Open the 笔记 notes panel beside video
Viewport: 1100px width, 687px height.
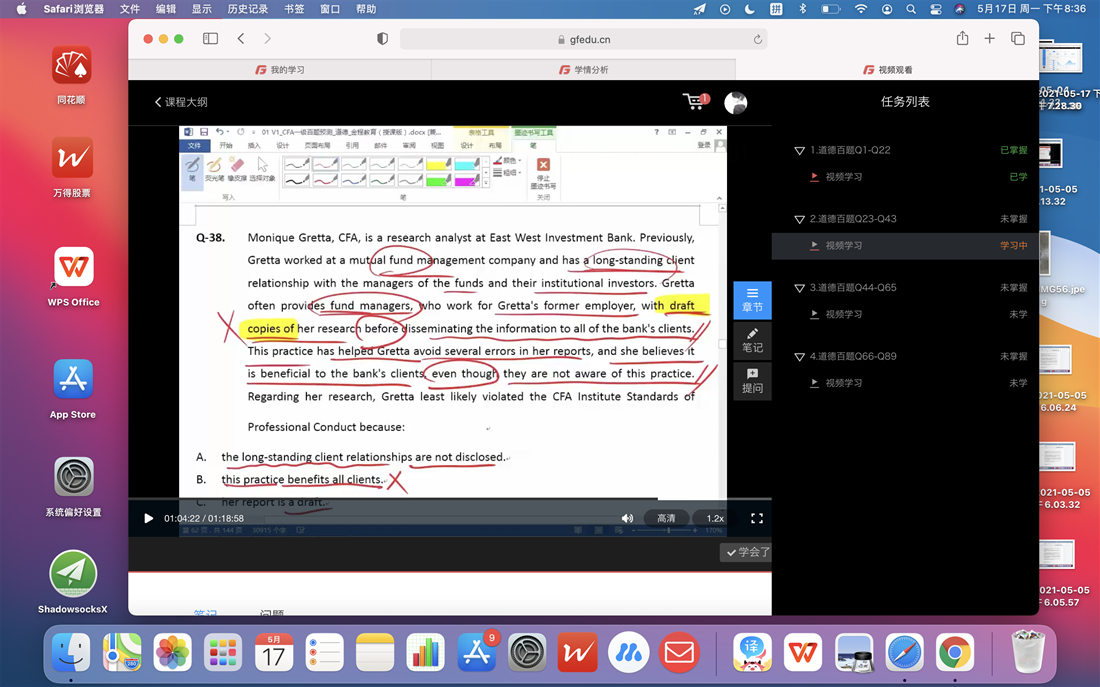752,340
